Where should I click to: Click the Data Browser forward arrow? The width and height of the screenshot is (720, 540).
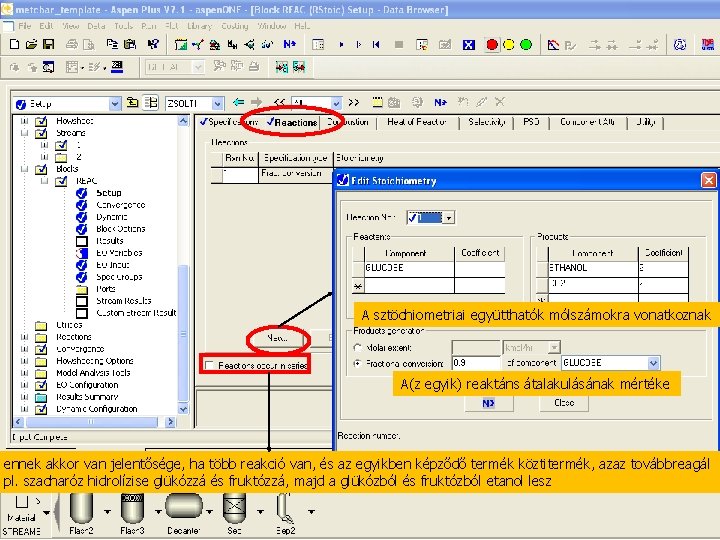point(256,102)
